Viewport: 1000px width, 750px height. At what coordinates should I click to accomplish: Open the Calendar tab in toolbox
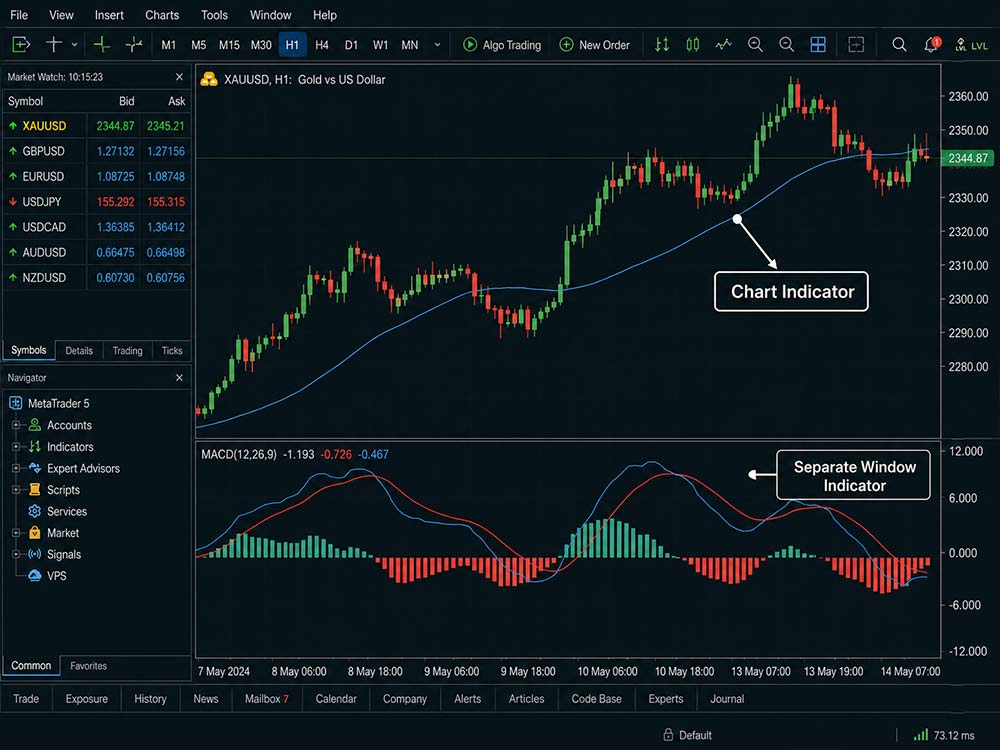coord(336,699)
